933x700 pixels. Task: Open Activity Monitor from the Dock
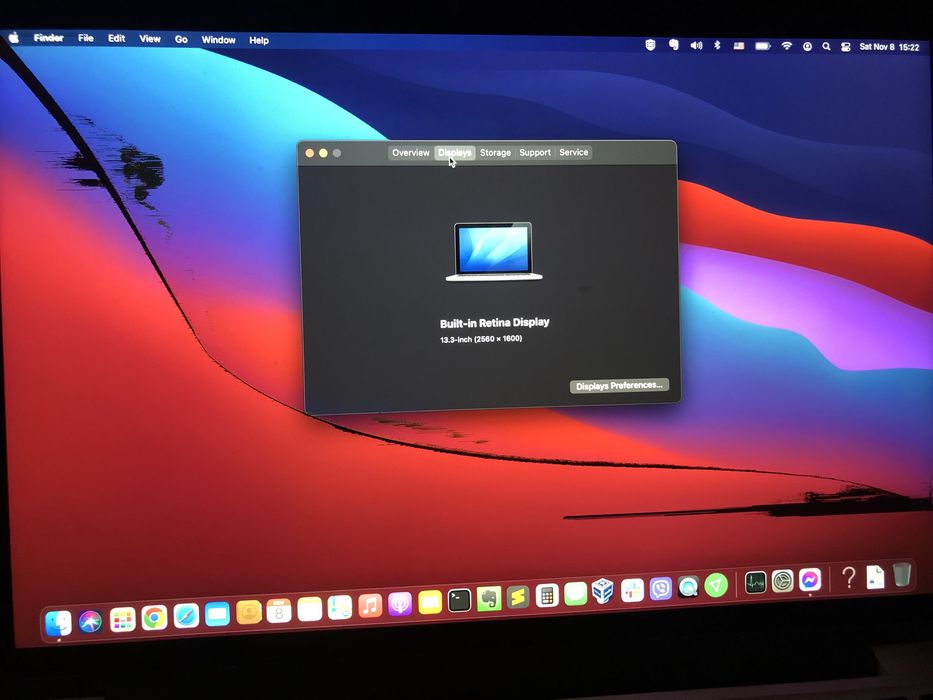coord(755,583)
